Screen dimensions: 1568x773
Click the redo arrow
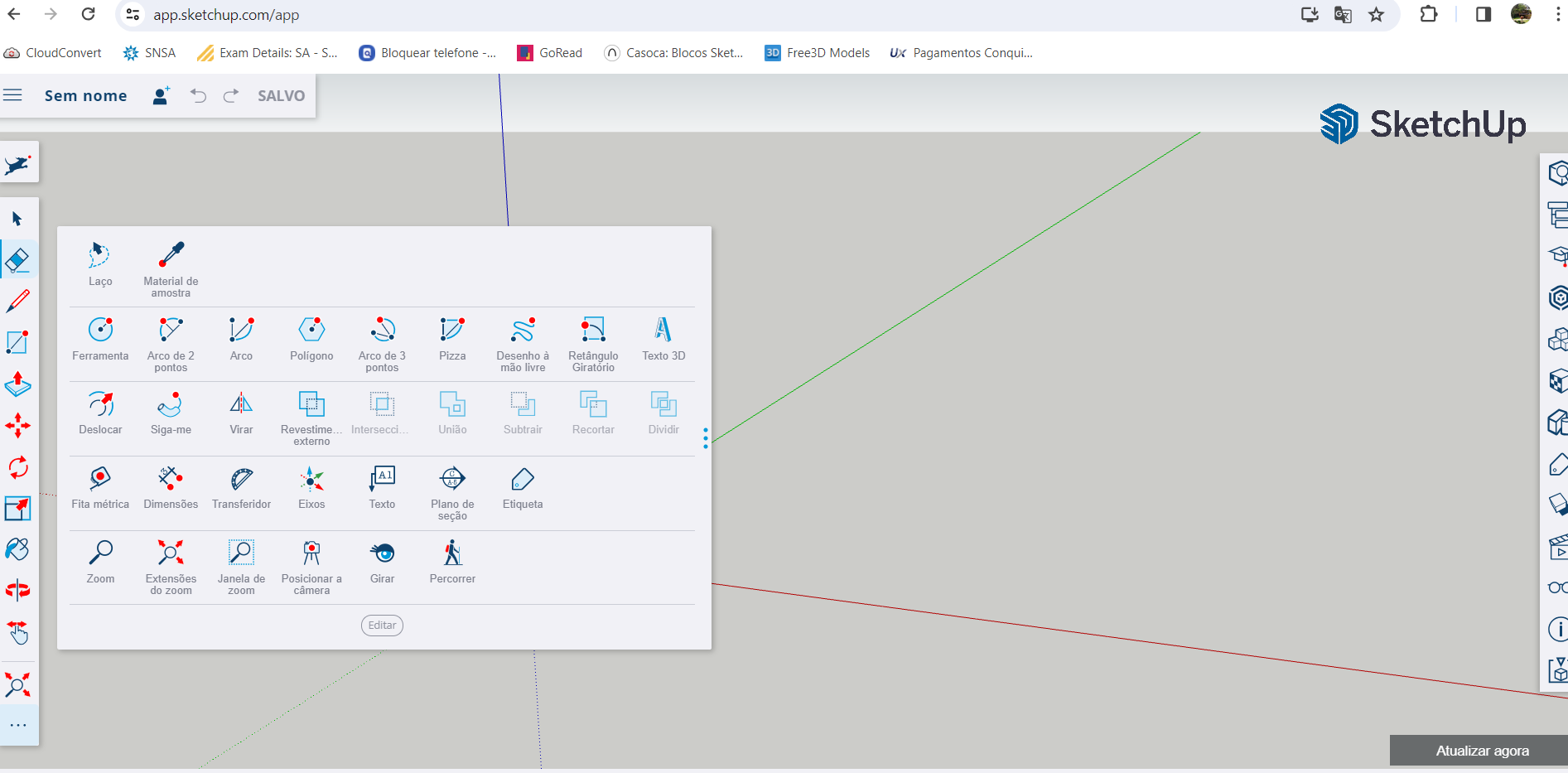pyautogui.click(x=231, y=95)
